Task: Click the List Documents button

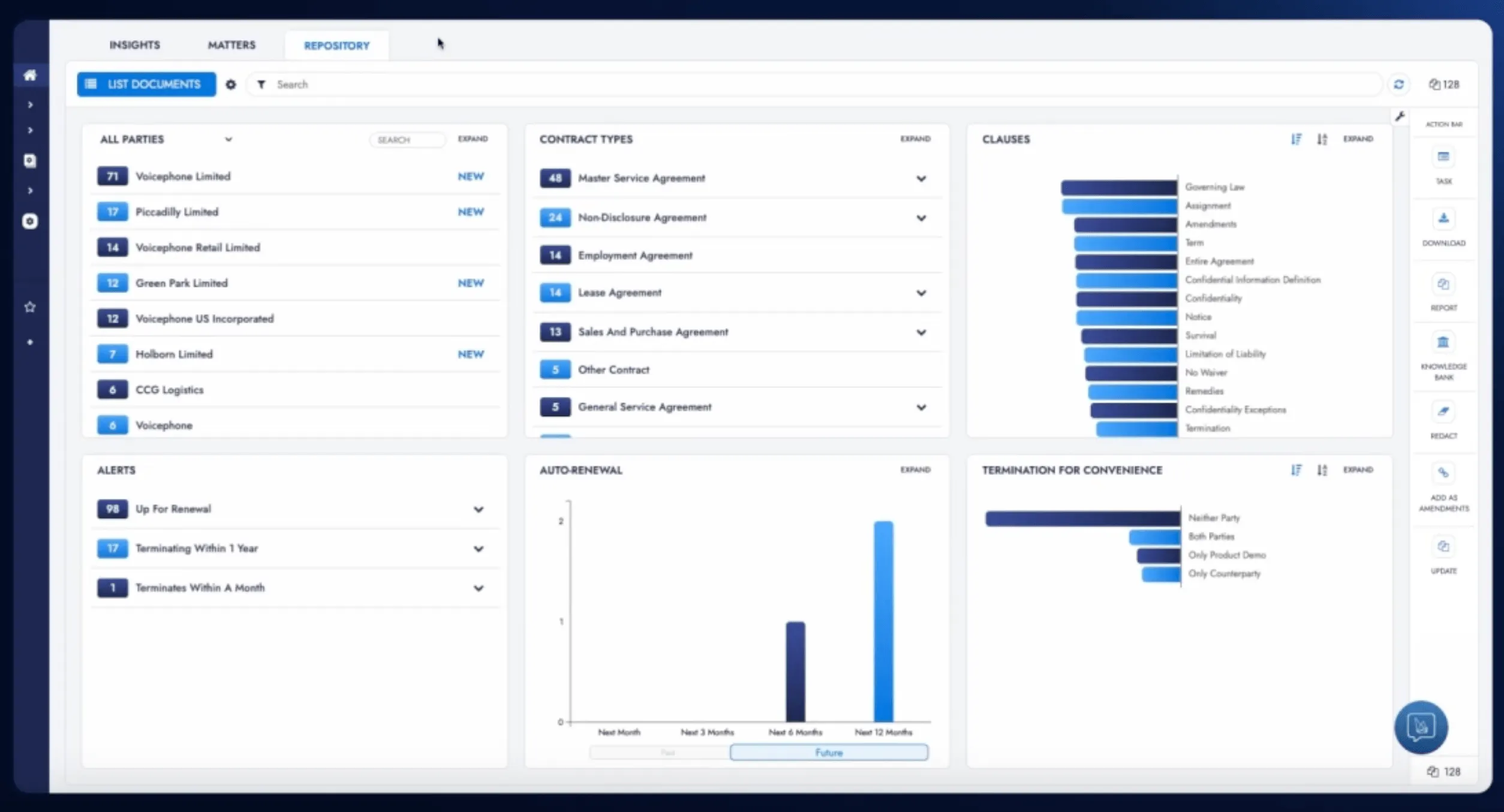Action: [x=146, y=85]
